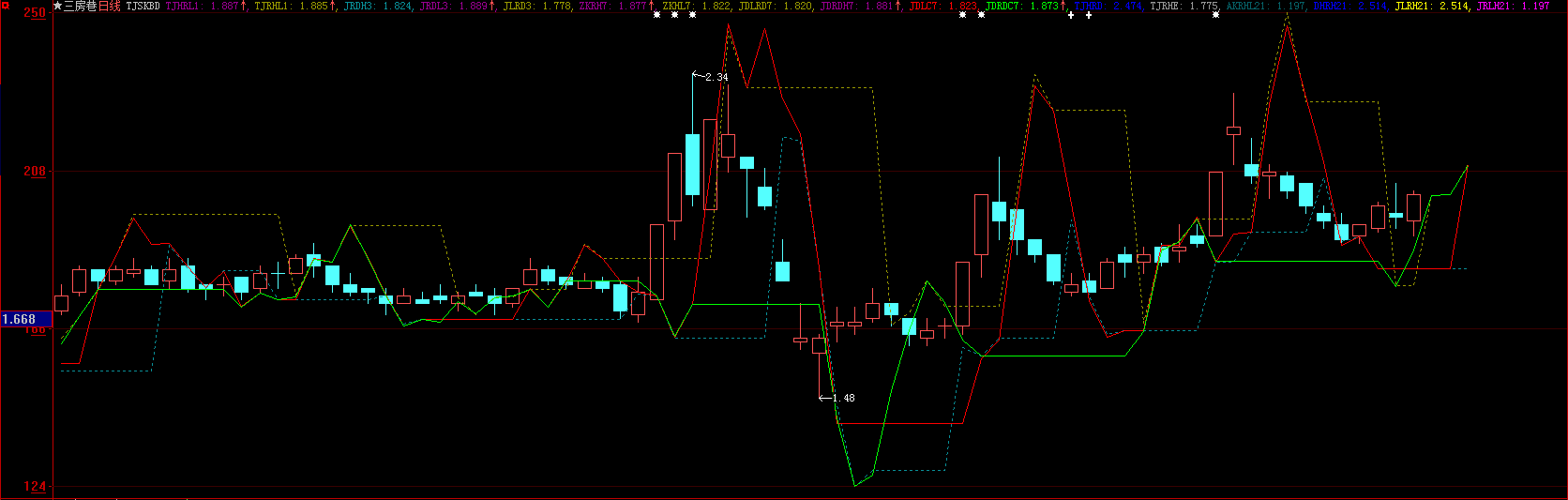Click the 124 label on the price axis
The width and height of the screenshot is (1568, 500).
click(x=35, y=486)
